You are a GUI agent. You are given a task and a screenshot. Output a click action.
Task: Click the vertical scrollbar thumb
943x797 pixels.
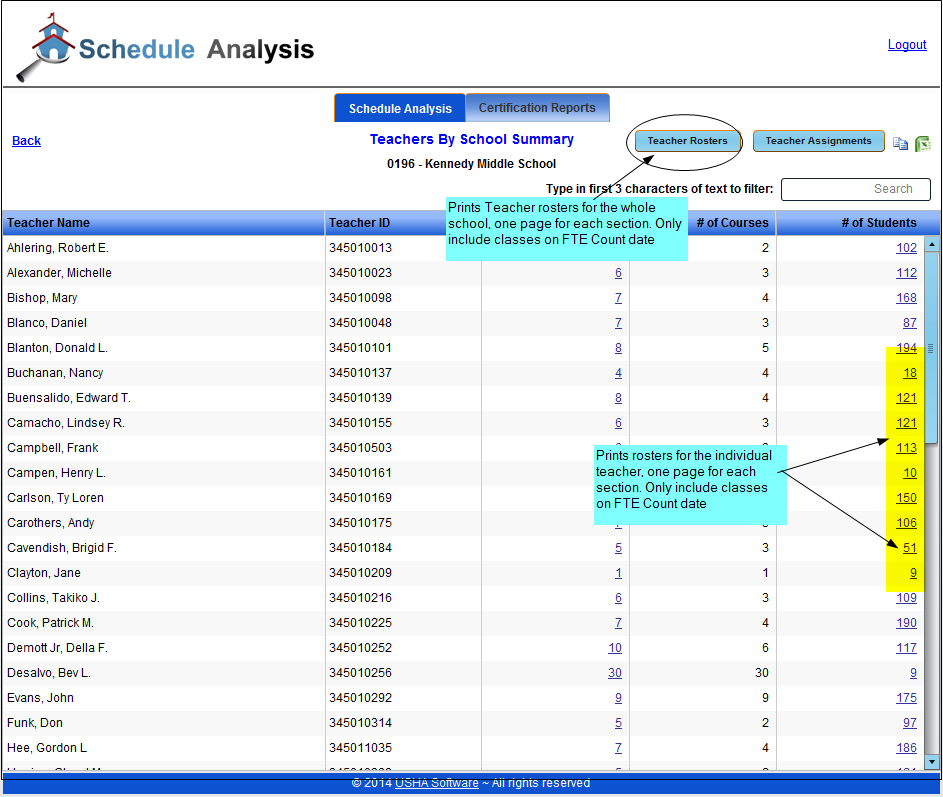point(932,348)
